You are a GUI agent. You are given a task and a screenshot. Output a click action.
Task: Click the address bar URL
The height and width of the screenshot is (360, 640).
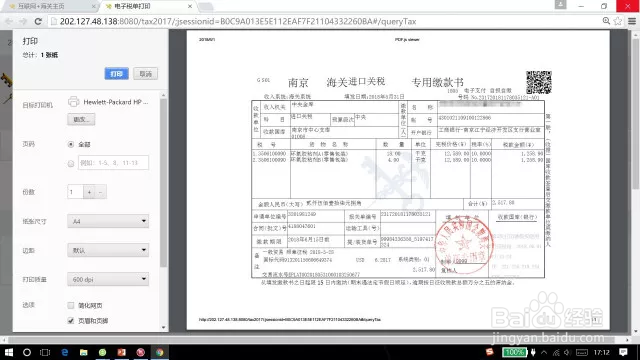pos(238,22)
